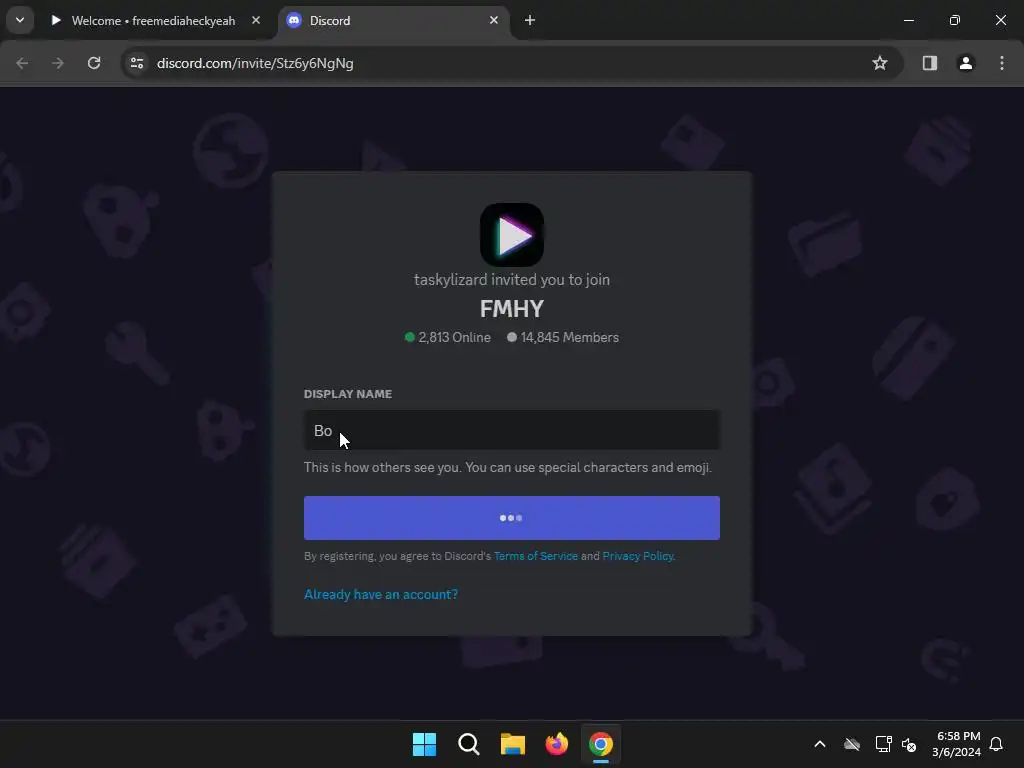Viewport: 1024px width, 768px height.
Task: Open Windows notifications bell
Action: [996, 744]
